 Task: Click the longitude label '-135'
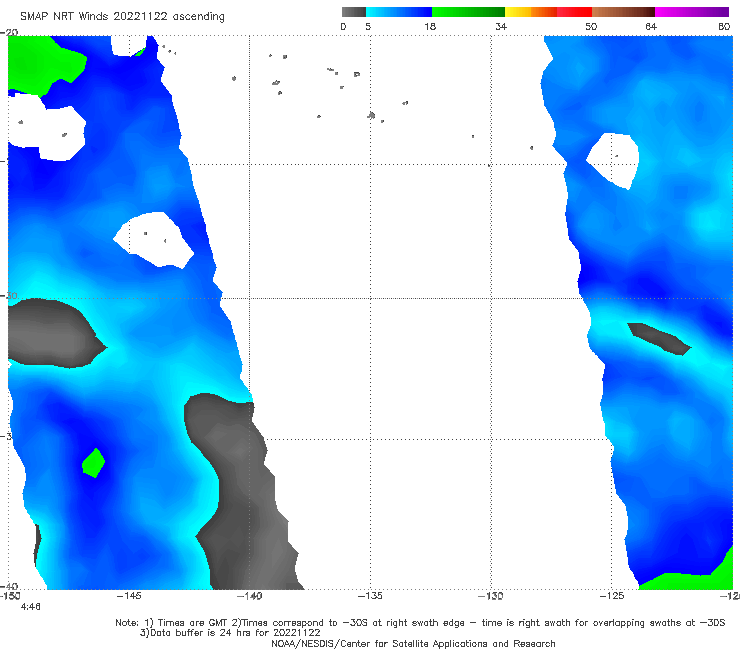coord(370,596)
